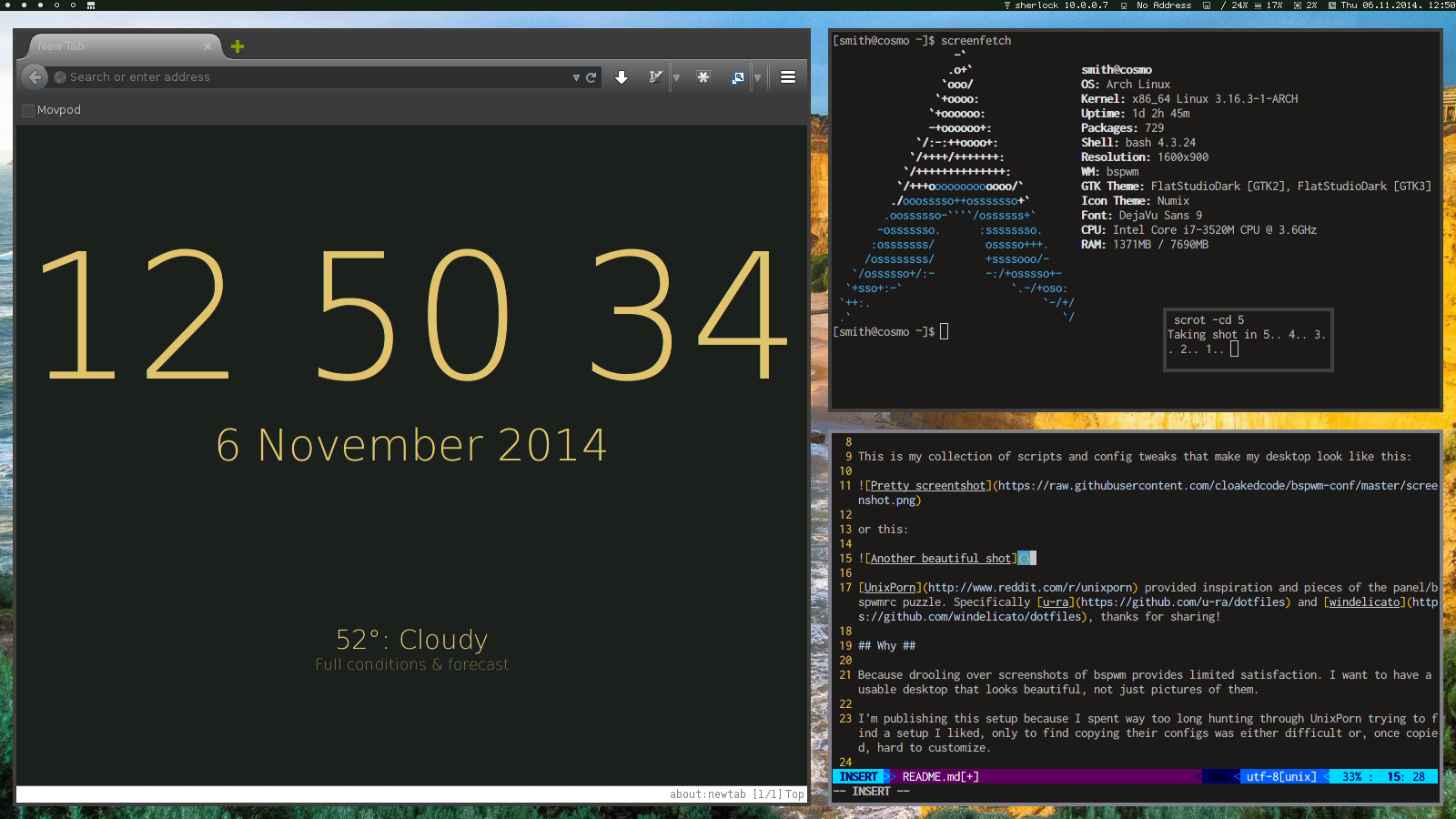Viewport: 1456px width, 819px height.
Task: Click the 'Icon Theme: Numix' line
Action: [1136, 201]
